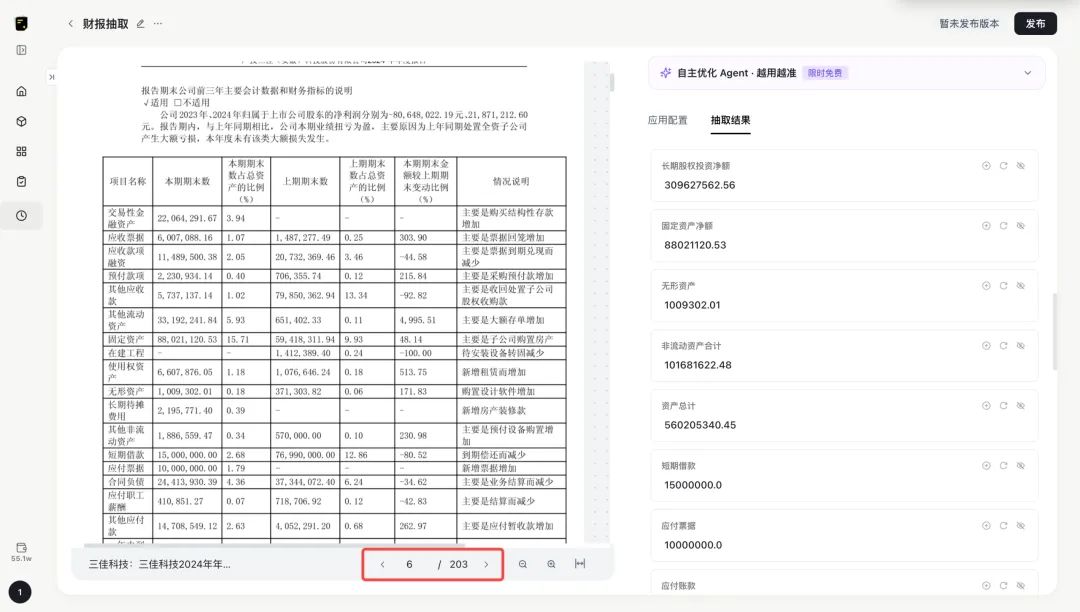The height and width of the screenshot is (612, 1080).
Task: Click plus icon on 资产总计 card
Action: (x=986, y=405)
